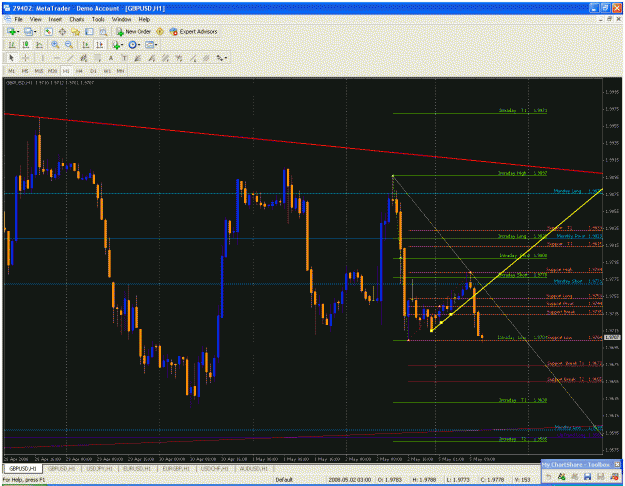
Task: Select the Horizontal Line drawing tool
Action: click(x=57, y=58)
